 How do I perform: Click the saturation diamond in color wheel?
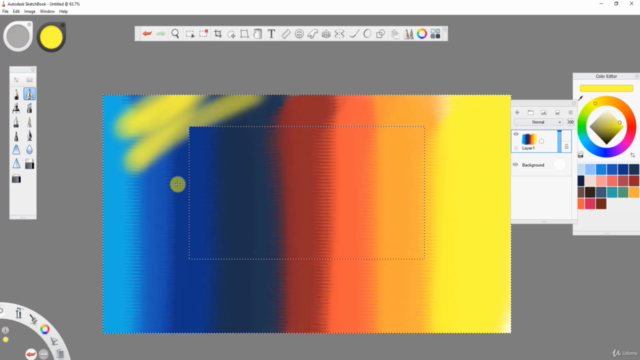(x=607, y=127)
